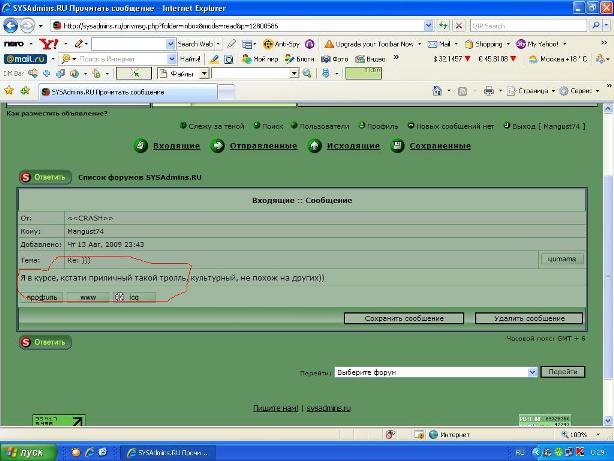Click Как разместить объявление? link
Viewport: 614px width, 461px height.
pyautogui.click(x=57, y=114)
